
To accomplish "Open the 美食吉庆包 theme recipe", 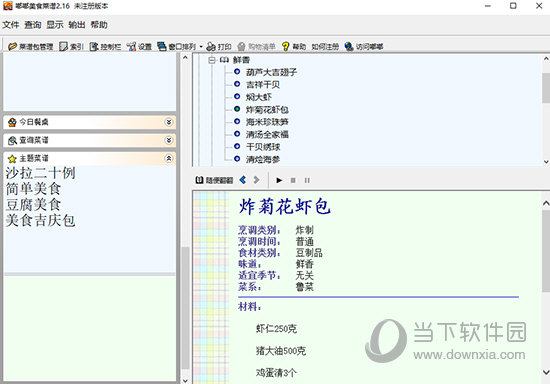I will click(40, 220).
